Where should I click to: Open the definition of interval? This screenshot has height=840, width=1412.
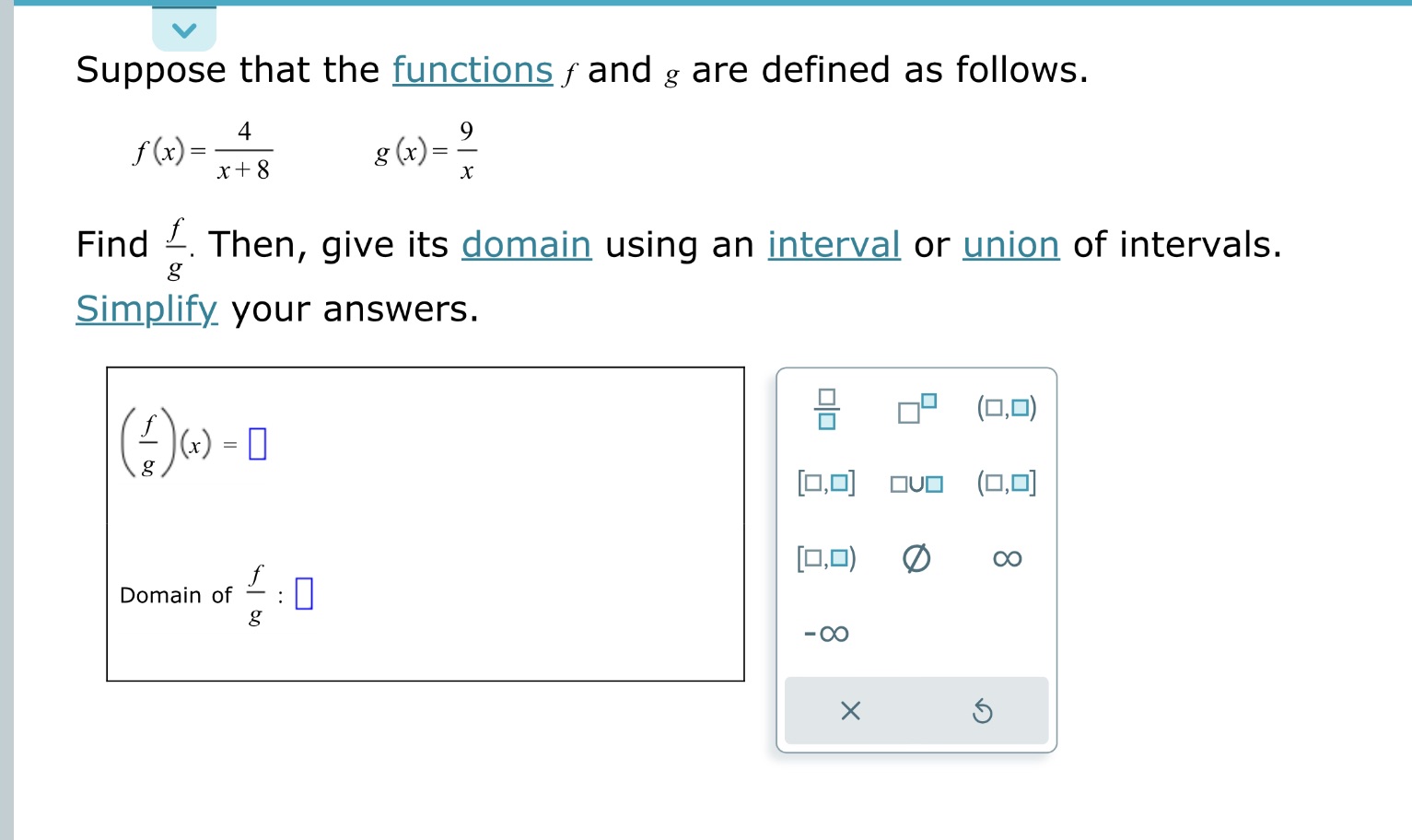[834, 245]
